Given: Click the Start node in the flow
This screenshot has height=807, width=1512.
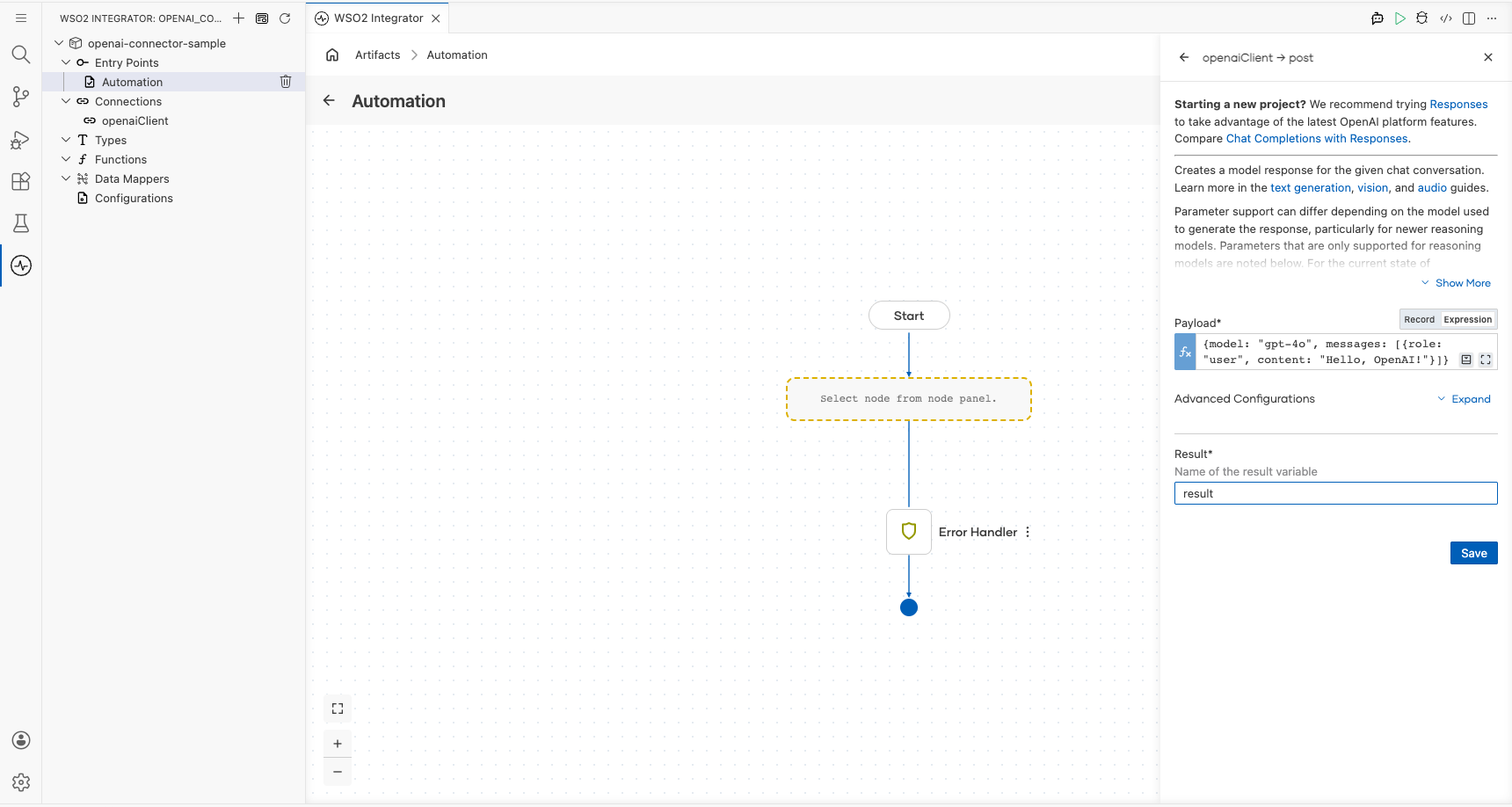Looking at the screenshot, I should (x=909, y=316).
